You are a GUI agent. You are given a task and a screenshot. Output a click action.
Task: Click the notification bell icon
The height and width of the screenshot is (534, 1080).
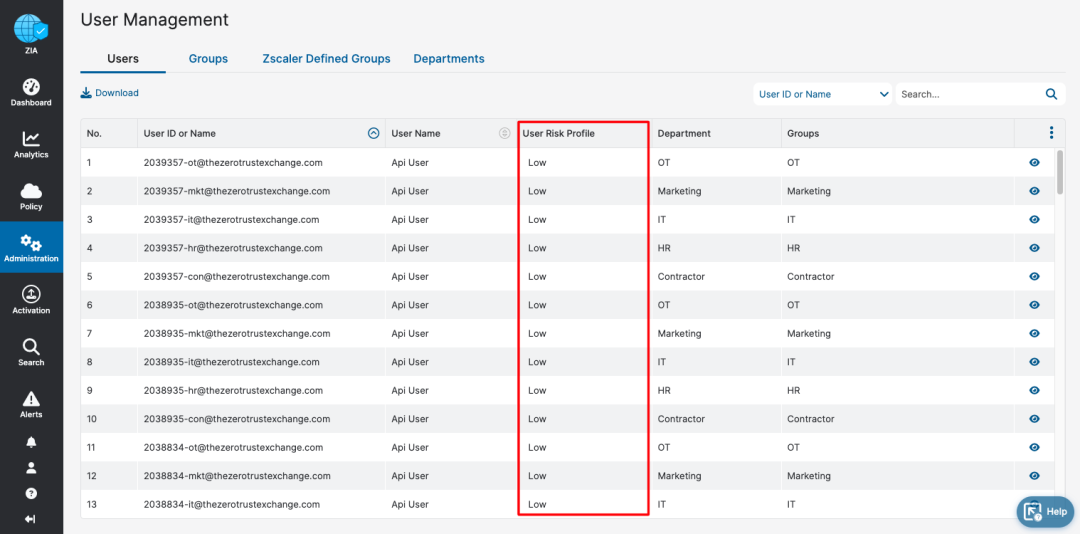(x=31, y=442)
